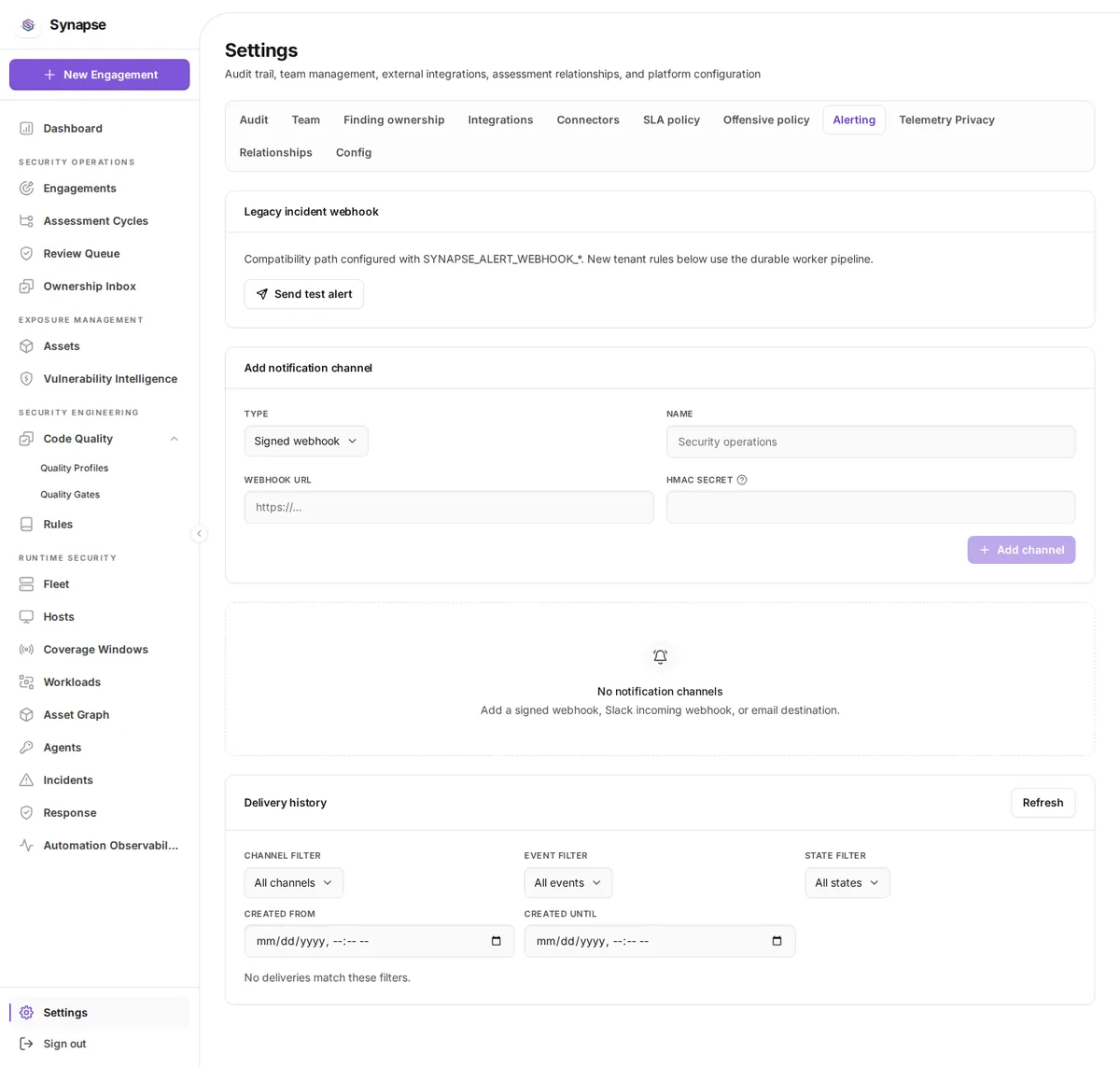Viewport: 1120px width, 1067px height.
Task: Go to the Offensive policy tab
Action: pos(766,119)
